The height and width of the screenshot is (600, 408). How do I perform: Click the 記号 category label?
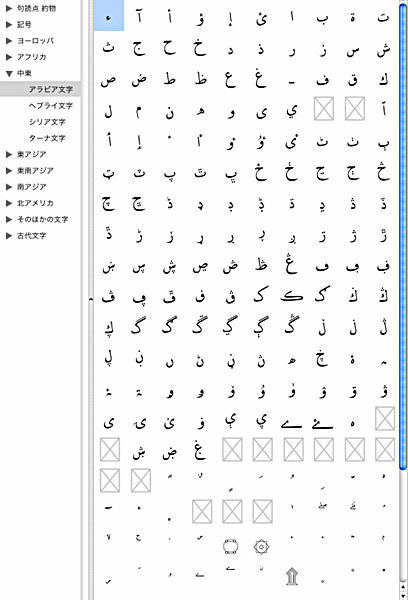click(24, 24)
